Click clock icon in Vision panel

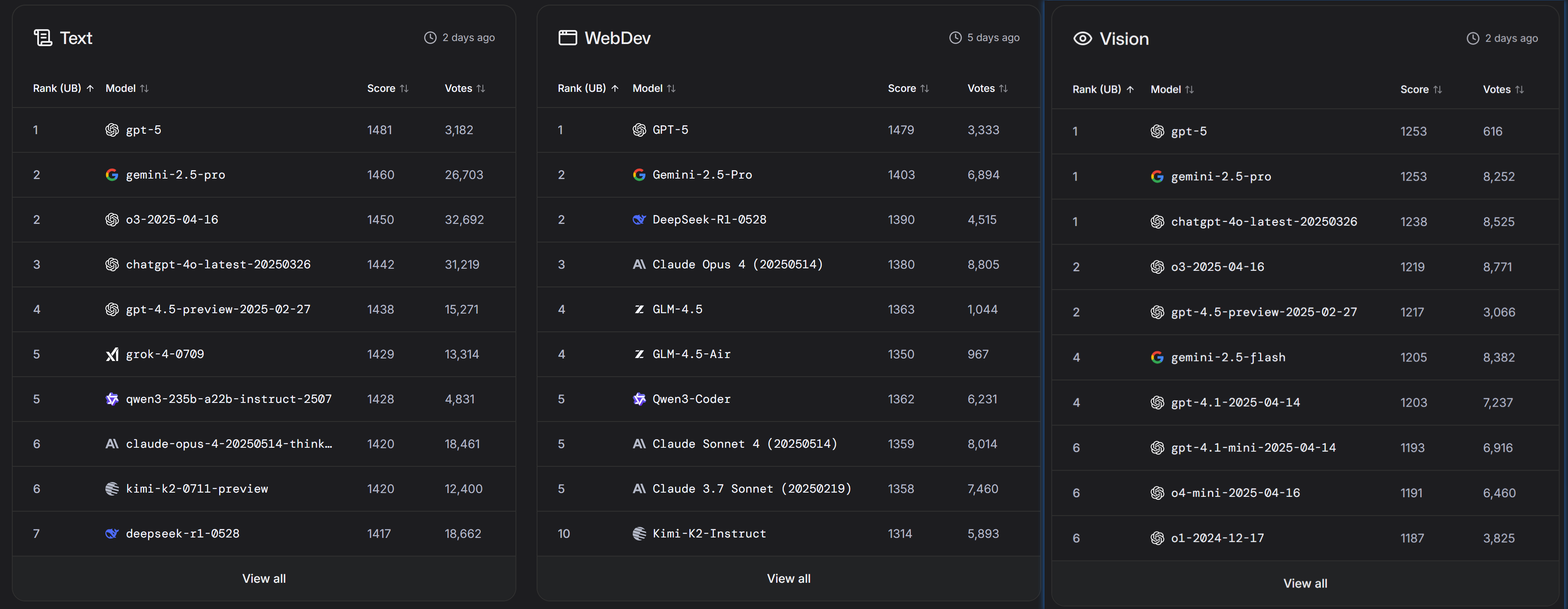point(1472,39)
